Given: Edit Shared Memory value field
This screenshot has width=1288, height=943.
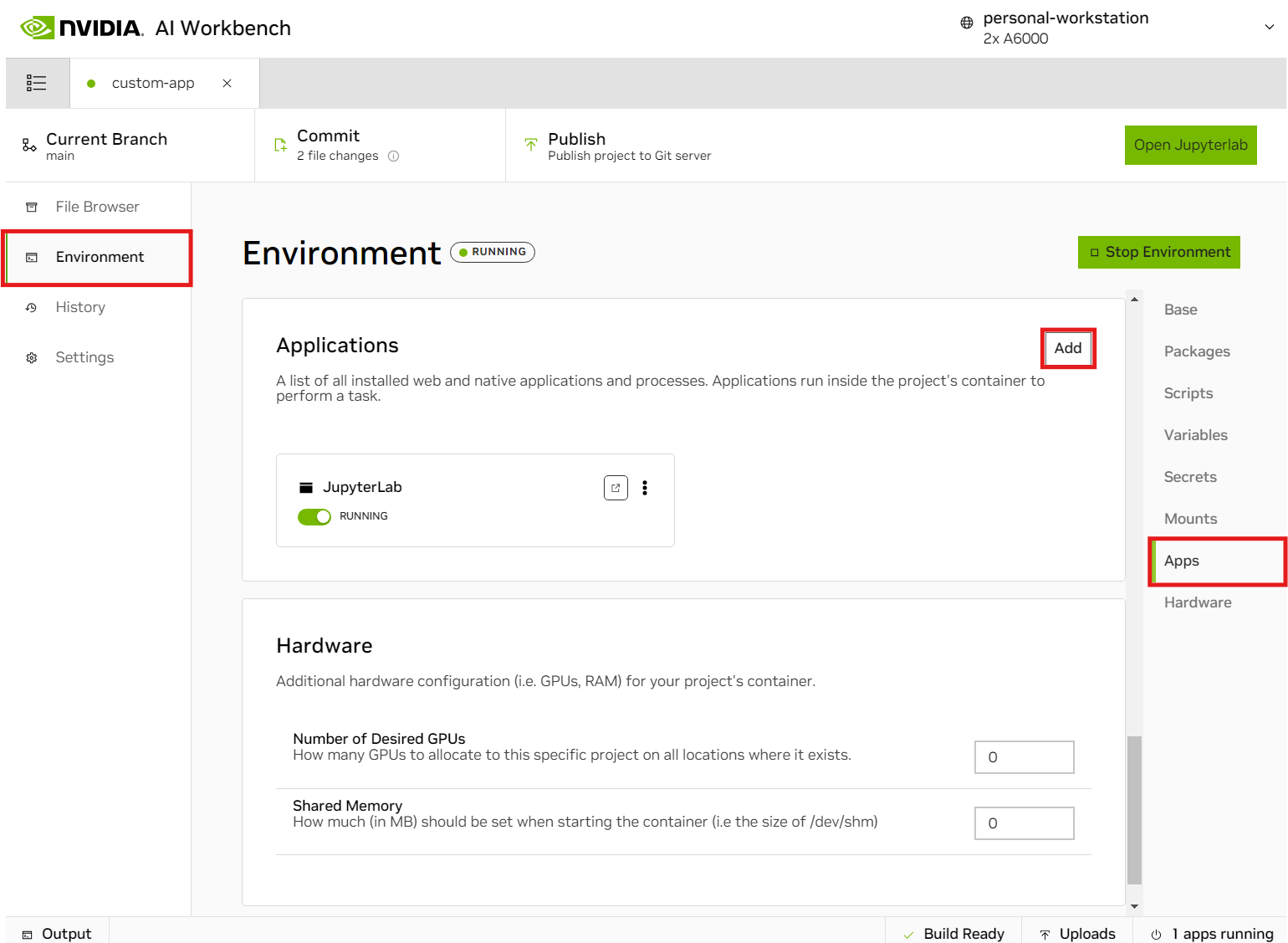Looking at the screenshot, I should (1024, 823).
